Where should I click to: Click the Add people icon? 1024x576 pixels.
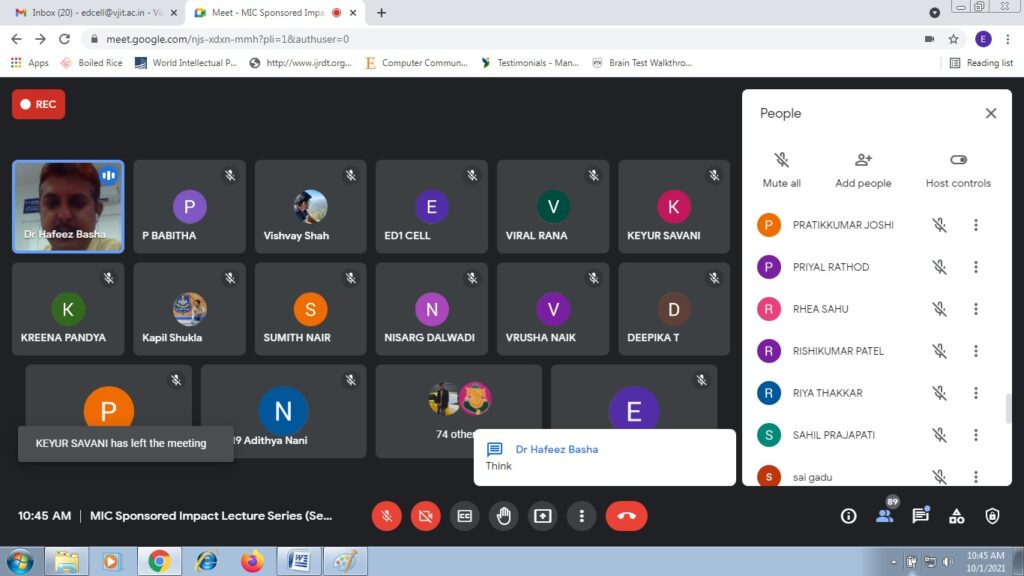pos(863,169)
